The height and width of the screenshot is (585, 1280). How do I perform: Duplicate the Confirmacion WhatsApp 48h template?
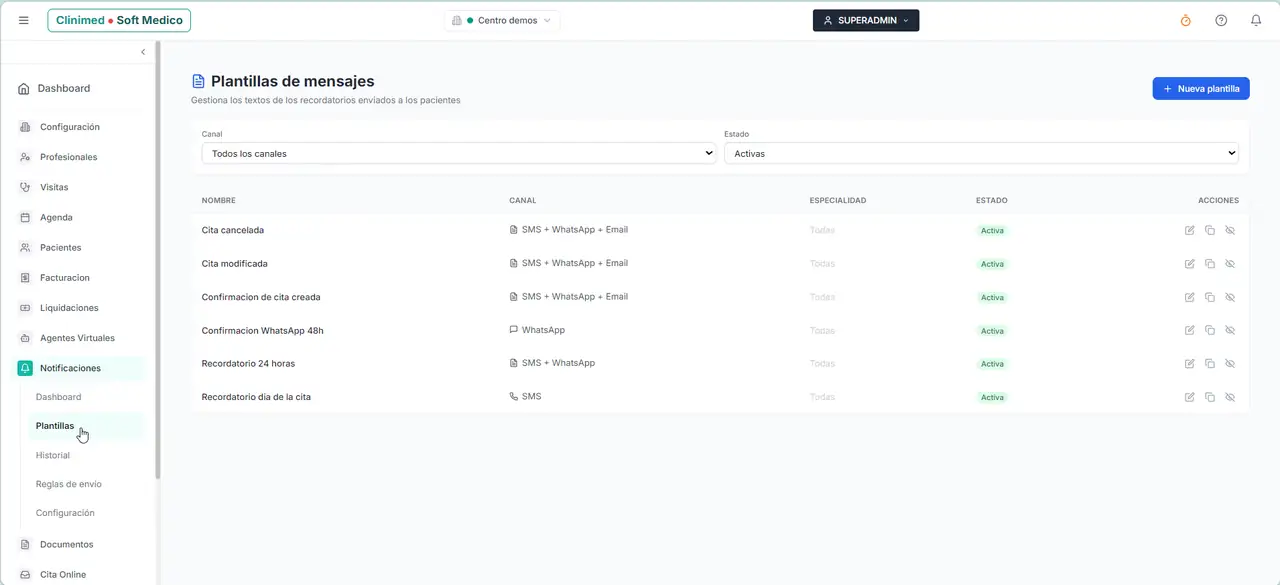click(x=1210, y=330)
